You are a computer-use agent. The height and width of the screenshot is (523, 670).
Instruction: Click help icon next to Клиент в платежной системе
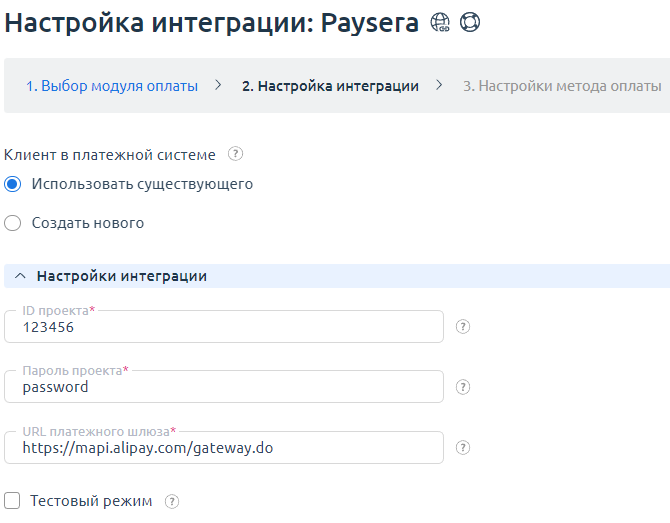point(235,154)
